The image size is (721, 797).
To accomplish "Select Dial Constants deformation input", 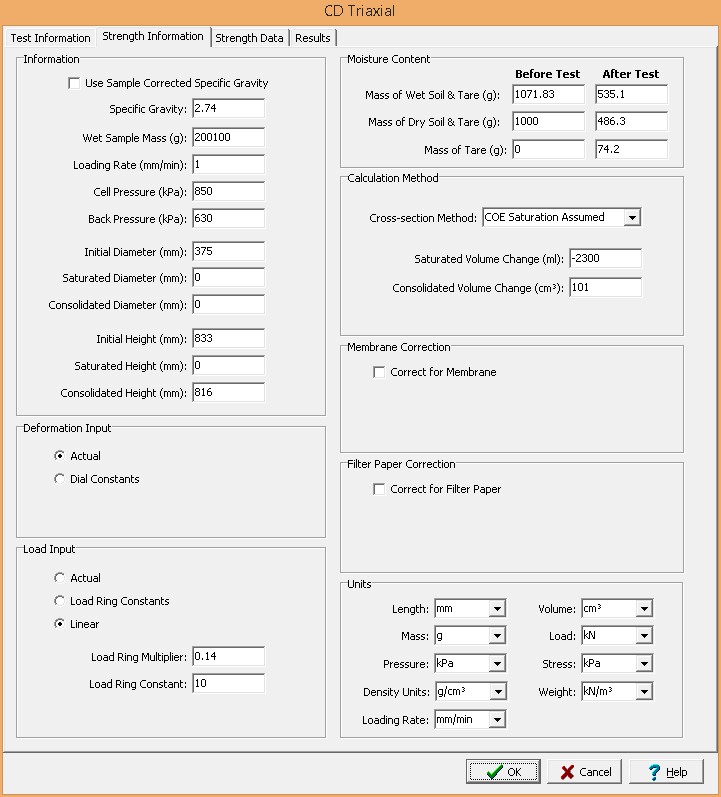I will click(60, 479).
